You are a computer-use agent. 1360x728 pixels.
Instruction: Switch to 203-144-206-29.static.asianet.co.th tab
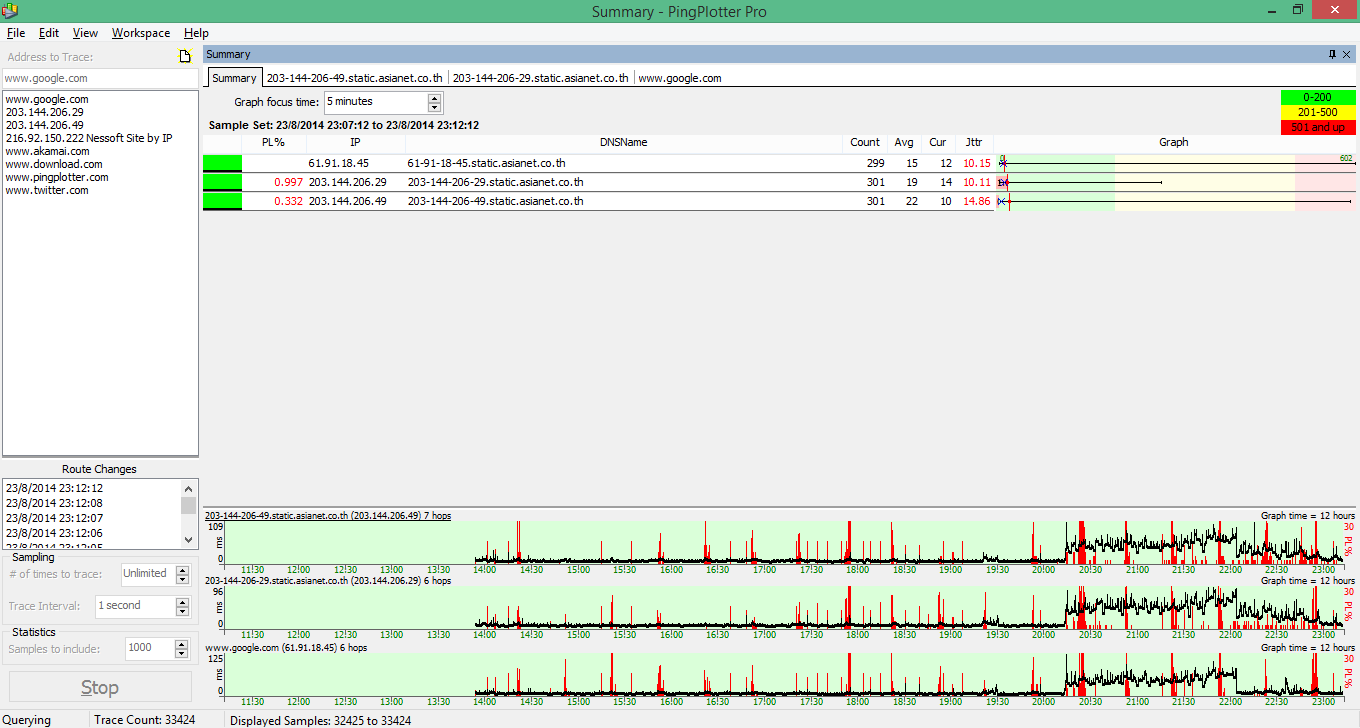point(540,78)
